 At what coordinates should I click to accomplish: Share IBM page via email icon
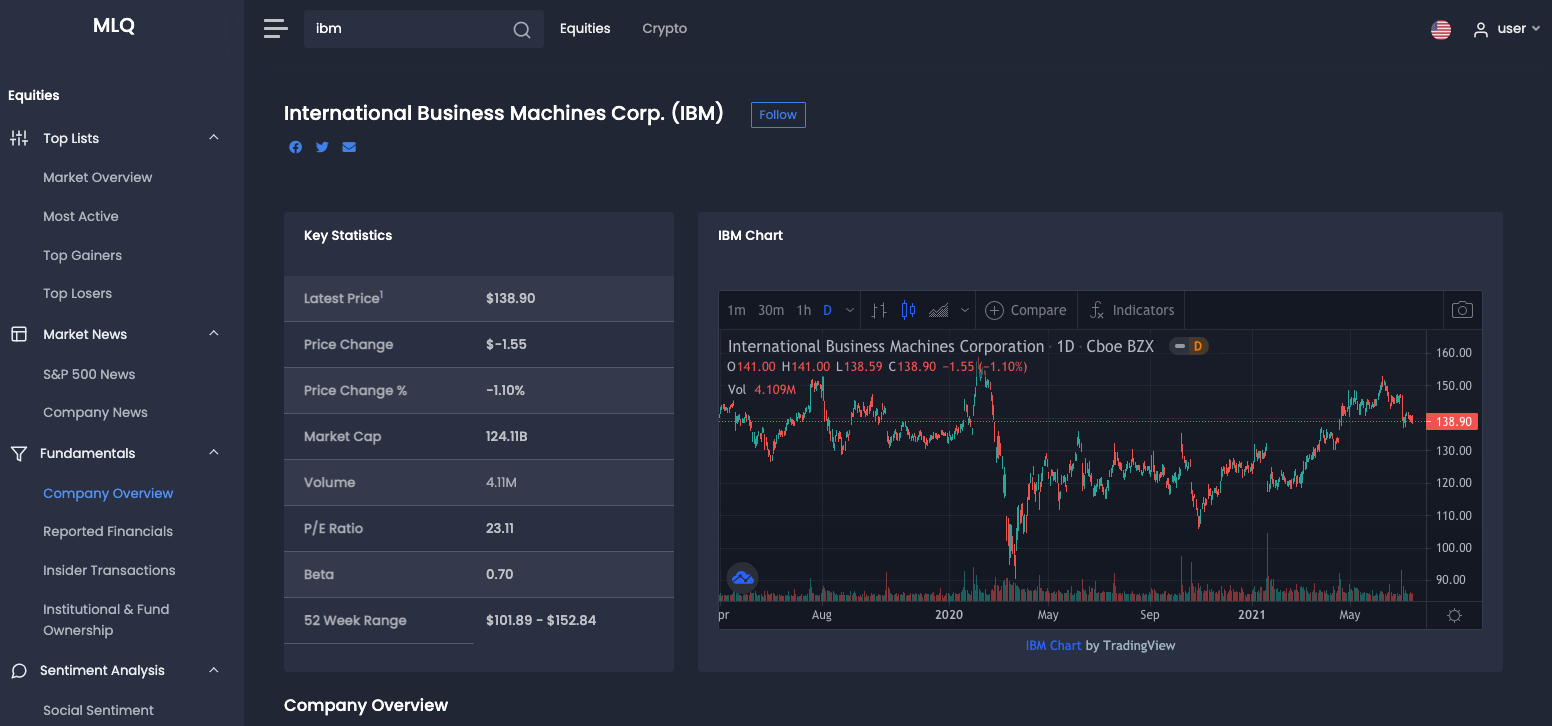349,147
